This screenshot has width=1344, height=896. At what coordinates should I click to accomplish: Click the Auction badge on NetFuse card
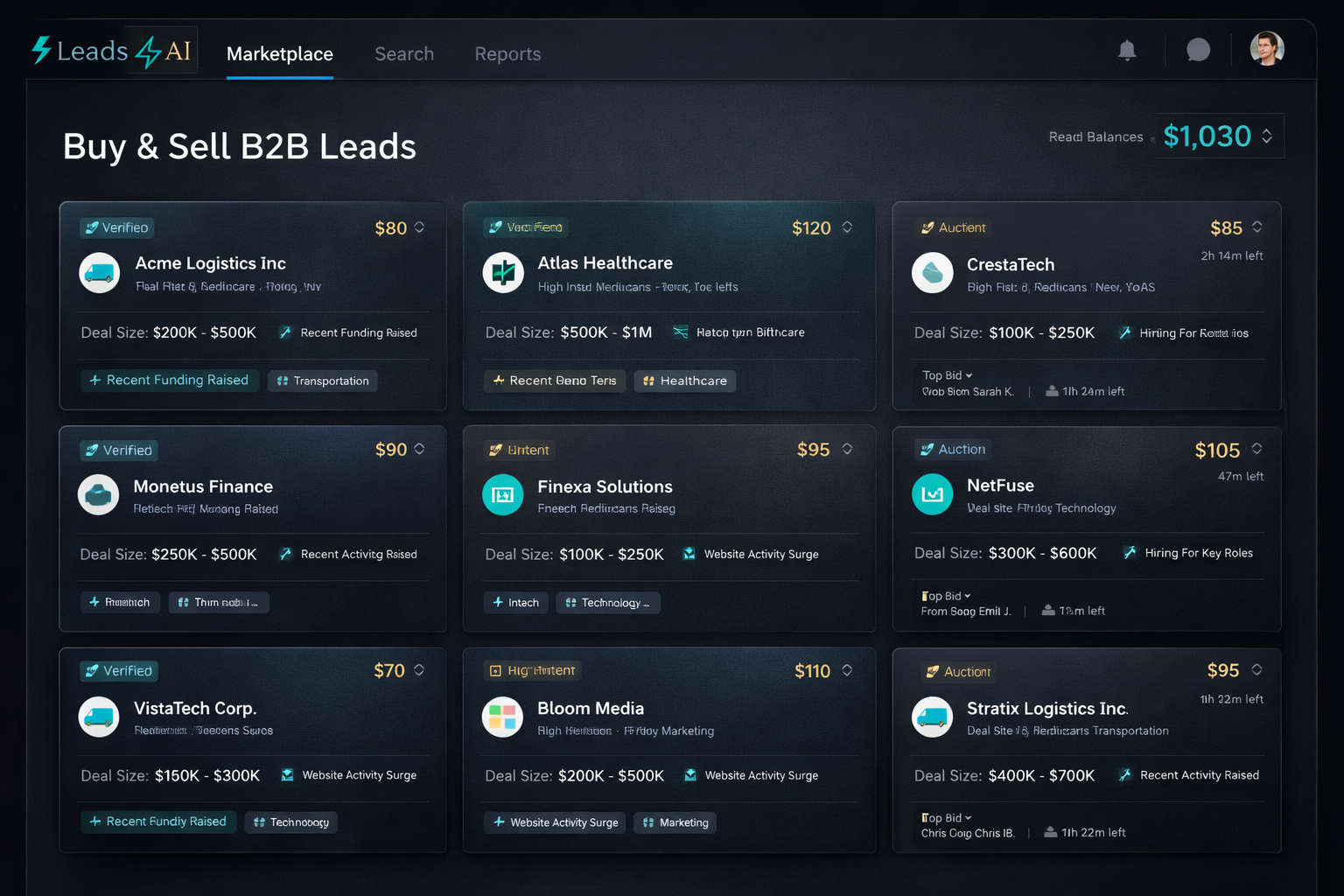point(953,449)
